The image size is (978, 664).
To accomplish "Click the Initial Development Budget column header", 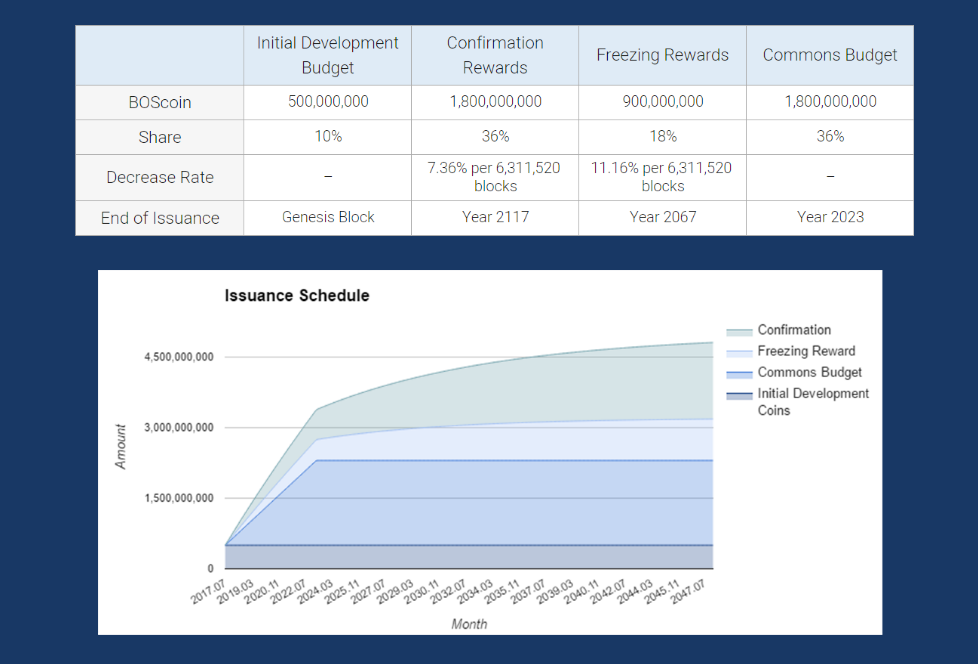I will click(327, 55).
